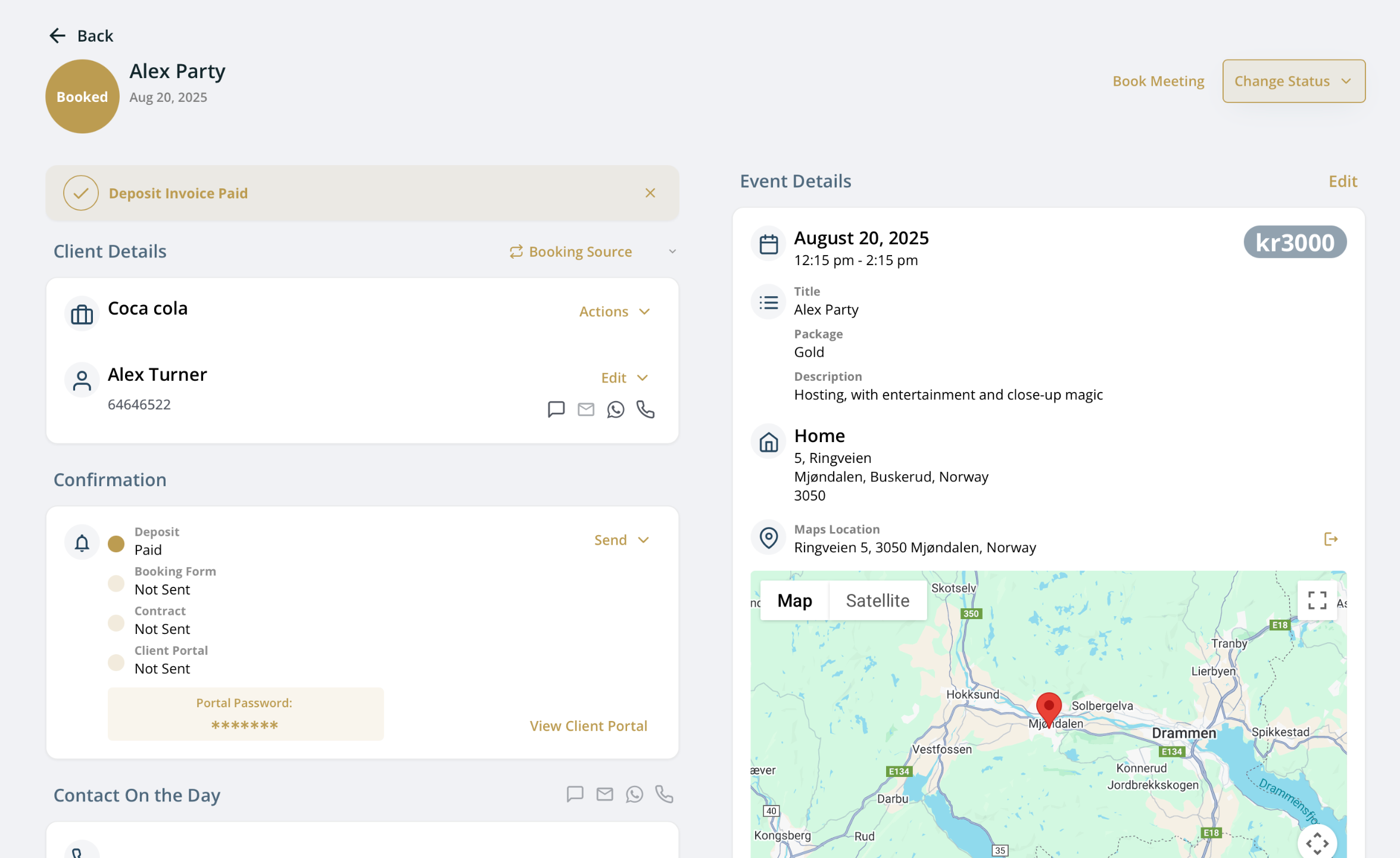Switch map to Satellite view
The image size is (1400, 858).
tap(877, 601)
